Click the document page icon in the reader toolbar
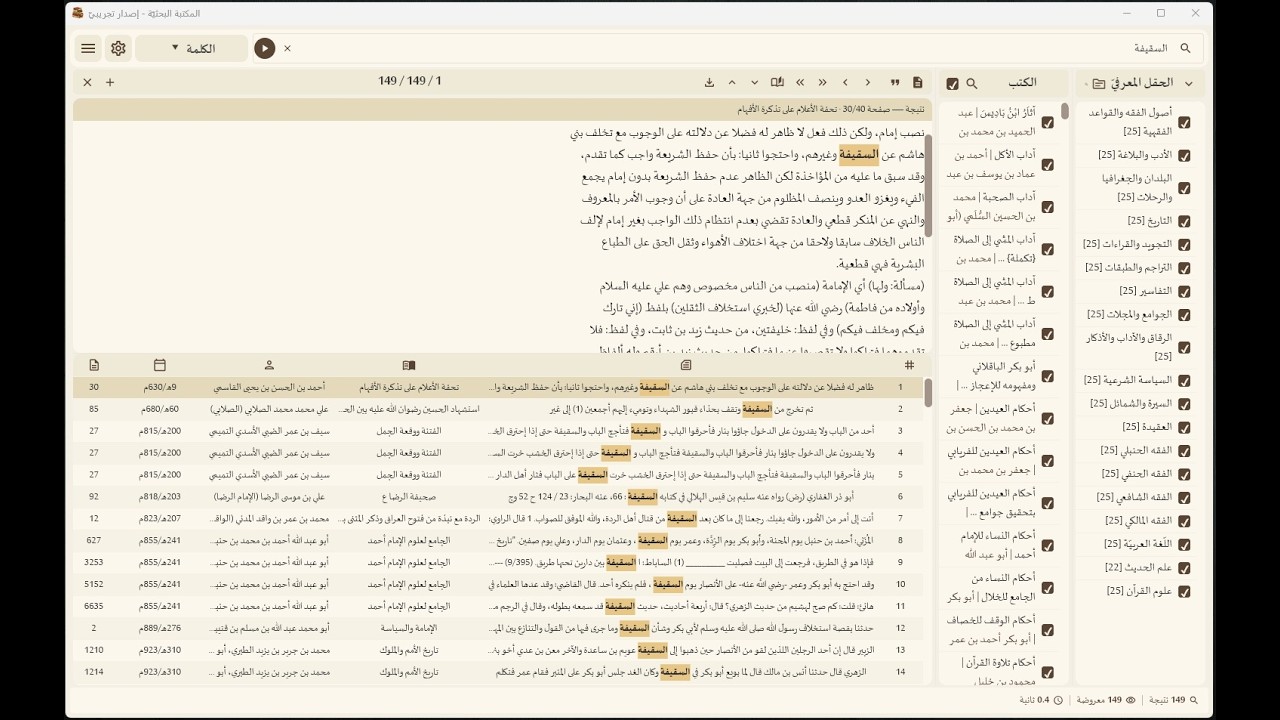 [918, 82]
